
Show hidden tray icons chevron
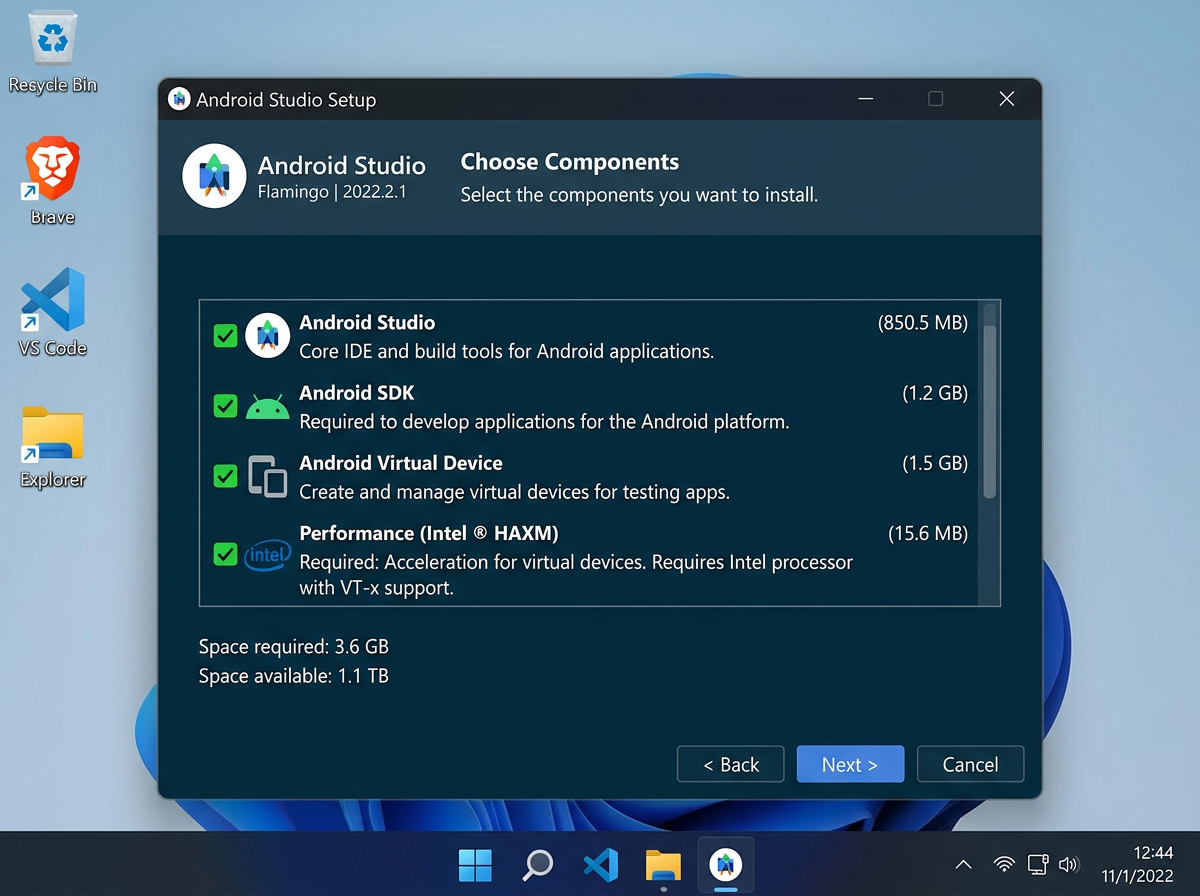[963, 865]
